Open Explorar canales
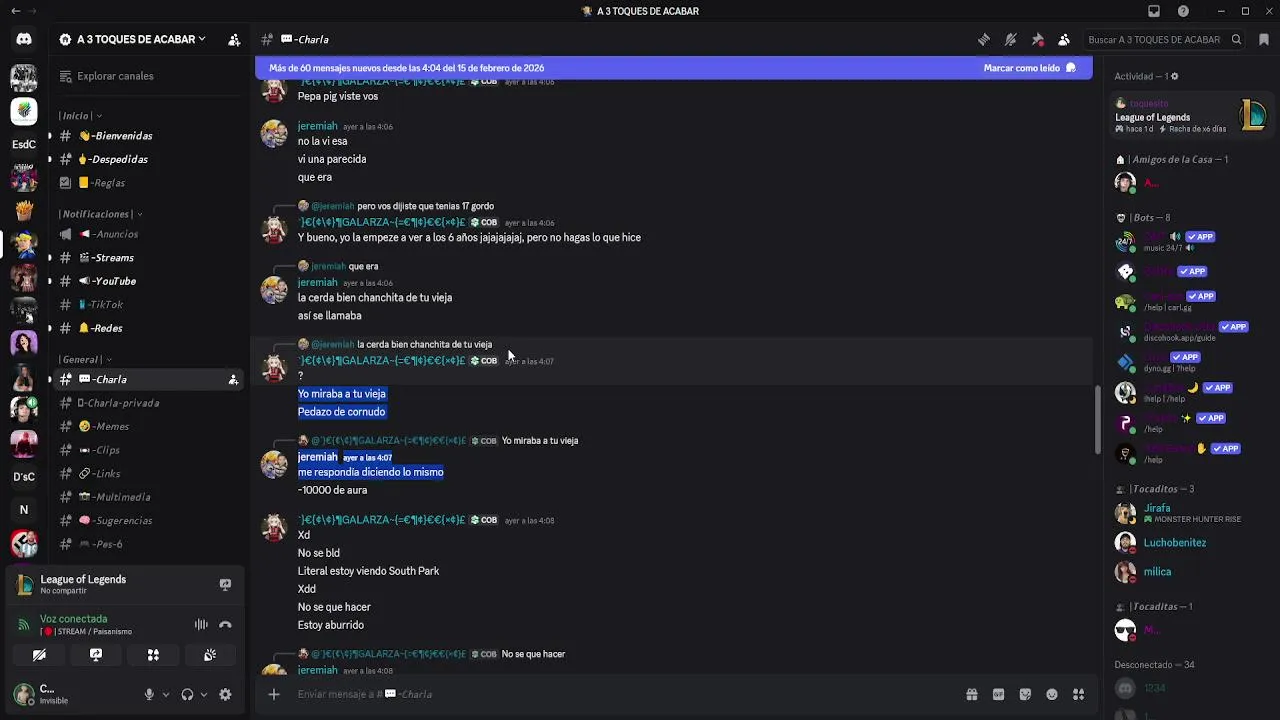 [115, 76]
